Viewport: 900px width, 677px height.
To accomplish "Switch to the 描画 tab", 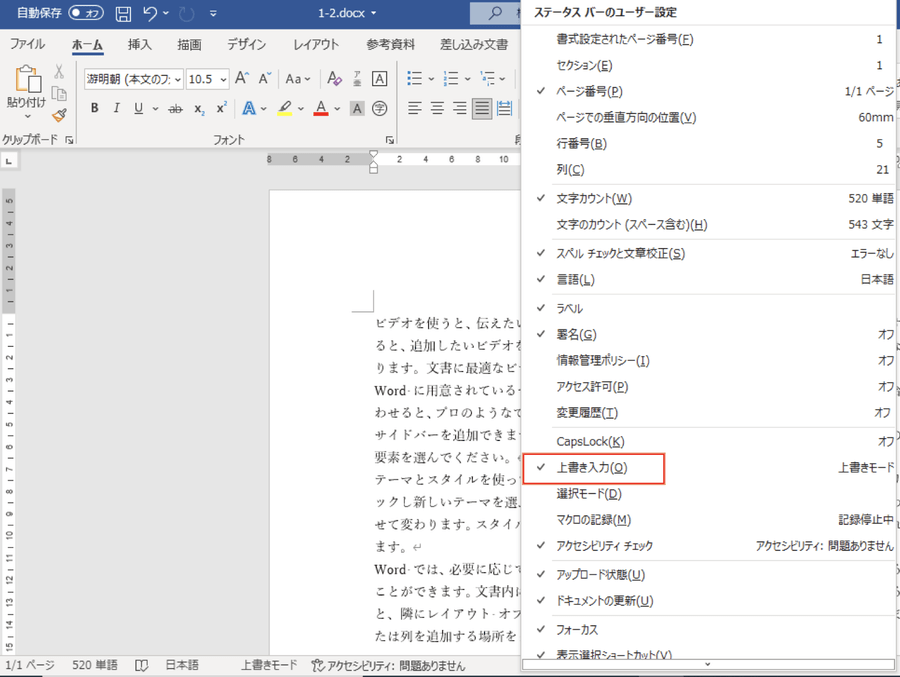I will (x=189, y=44).
